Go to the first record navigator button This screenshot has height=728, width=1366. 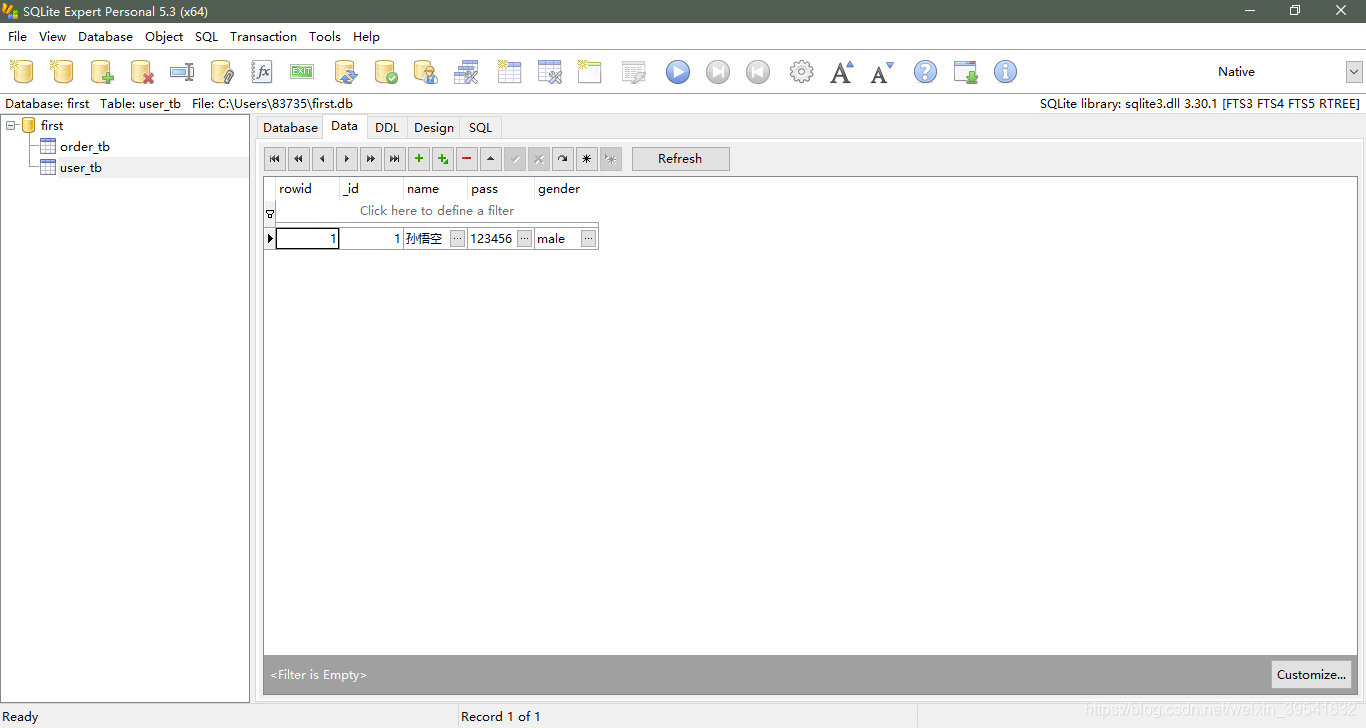[x=275, y=159]
